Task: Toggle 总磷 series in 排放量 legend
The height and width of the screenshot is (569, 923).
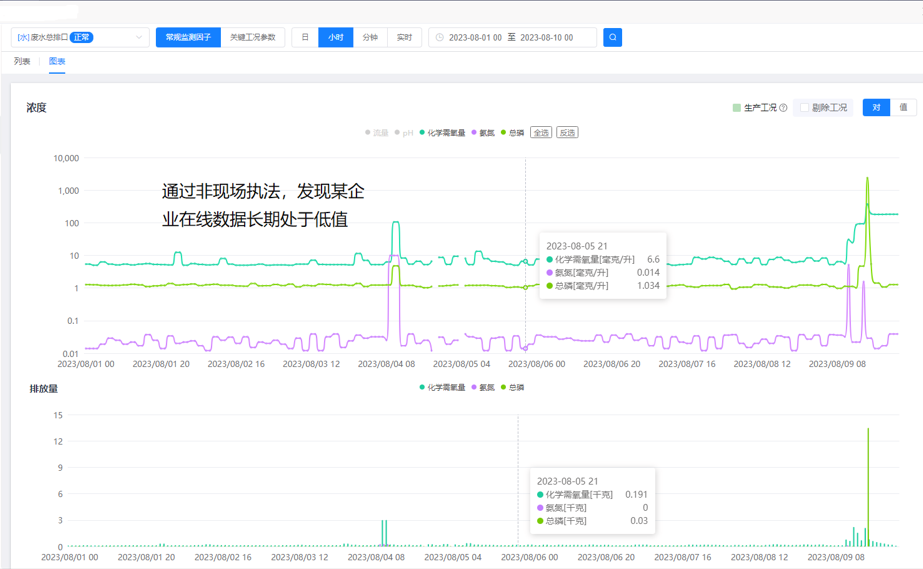Action: coord(512,387)
